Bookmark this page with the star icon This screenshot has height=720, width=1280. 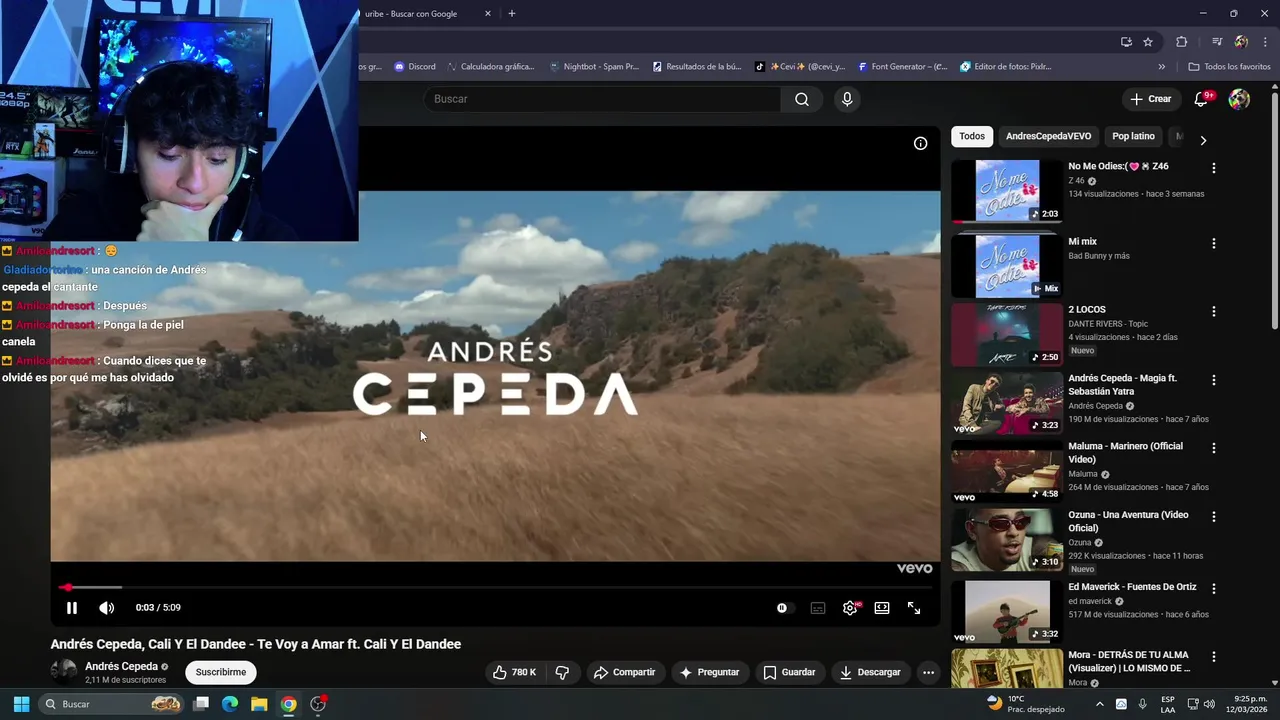pyautogui.click(x=1148, y=41)
